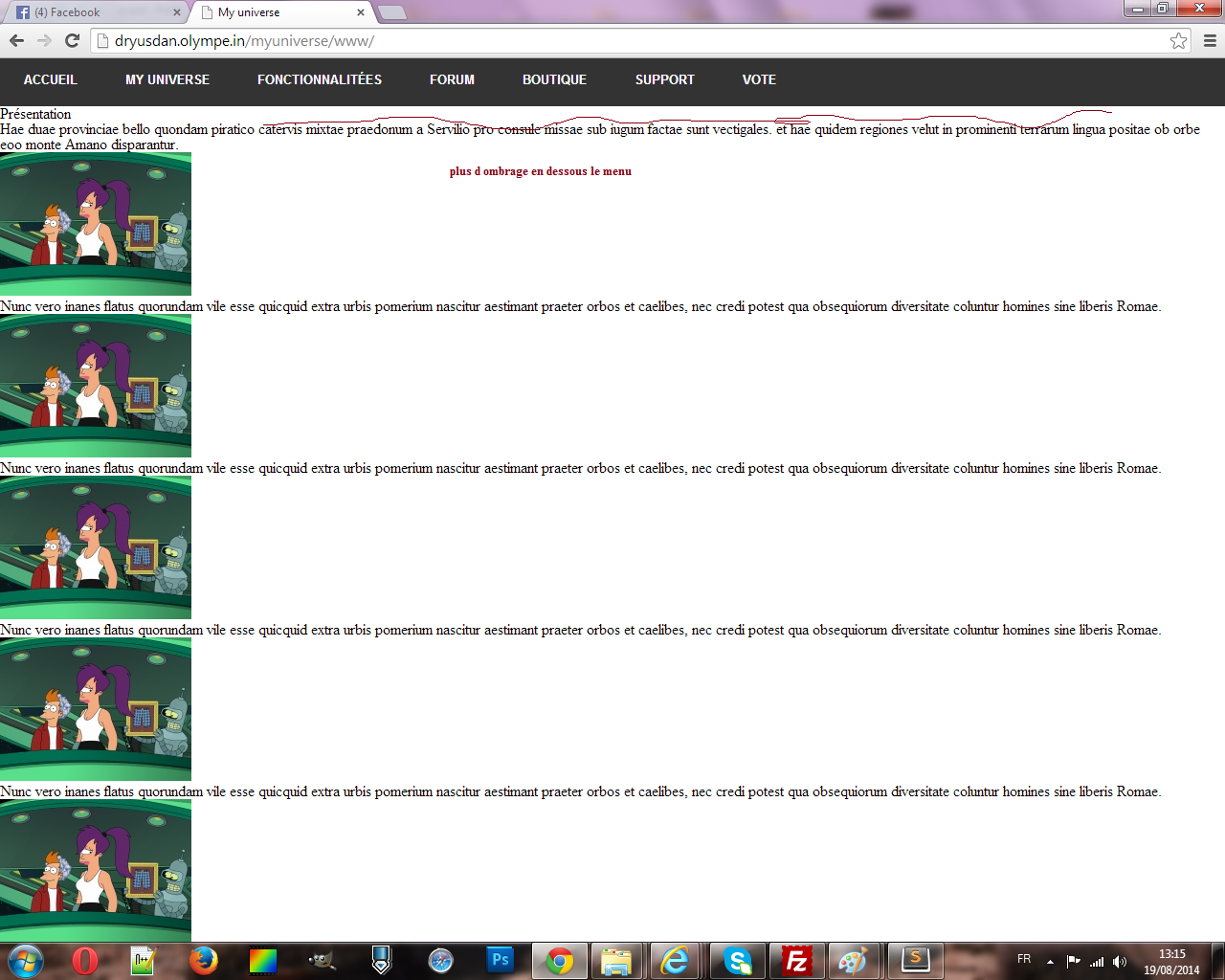Open the Chrome hamburger menu
Image resolution: width=1225 pixels, height=980 pixels.
point(1210,40)
